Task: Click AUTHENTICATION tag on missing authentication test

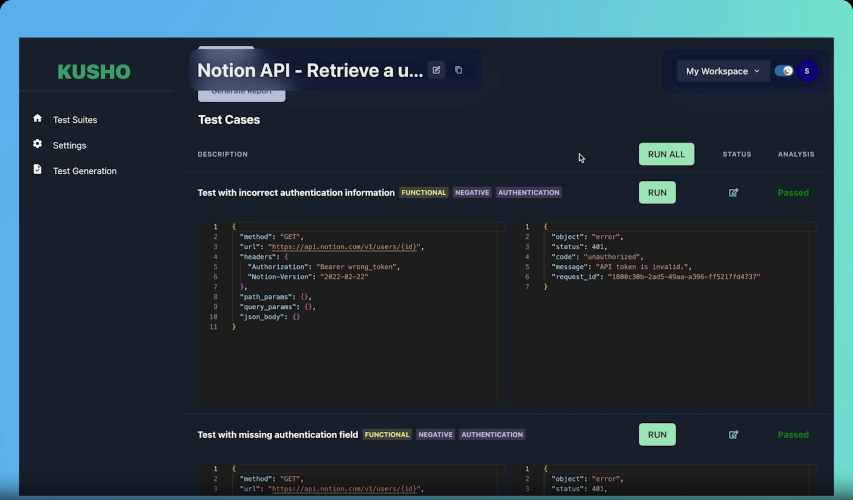Action: [492, 435]
